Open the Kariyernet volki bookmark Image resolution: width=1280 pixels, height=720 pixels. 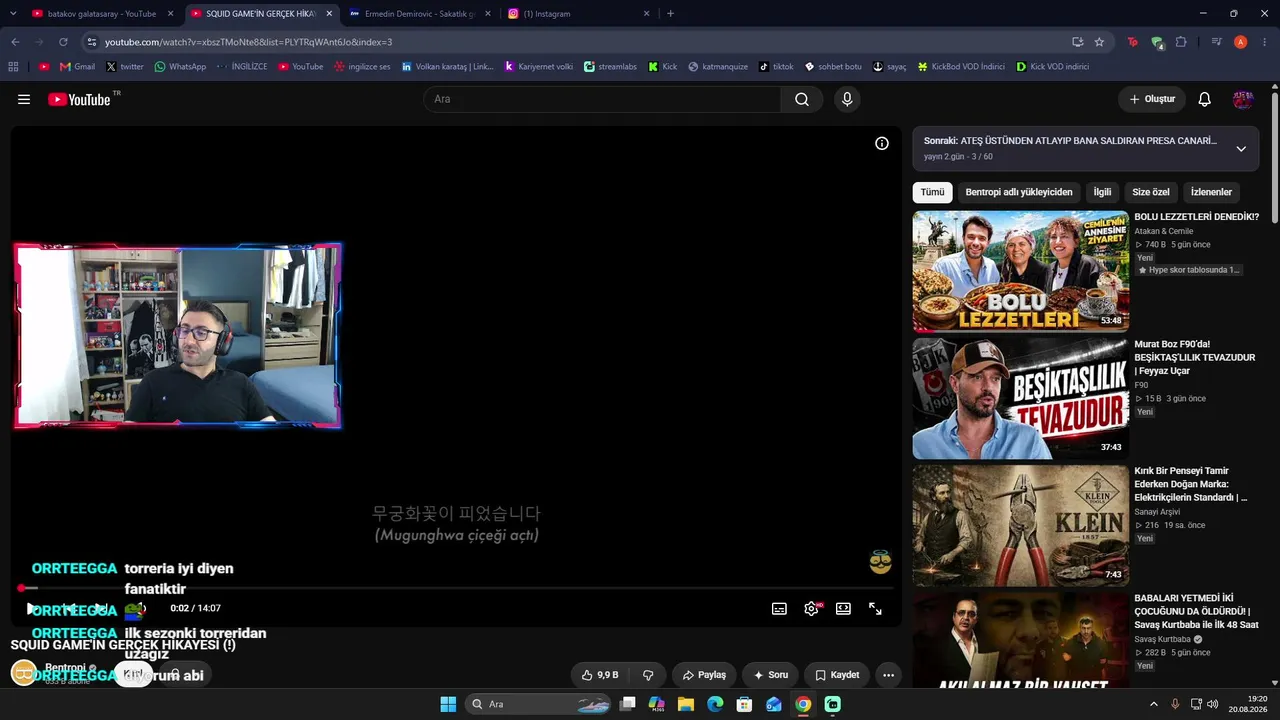pyautogui.click(x=539, y=67)
